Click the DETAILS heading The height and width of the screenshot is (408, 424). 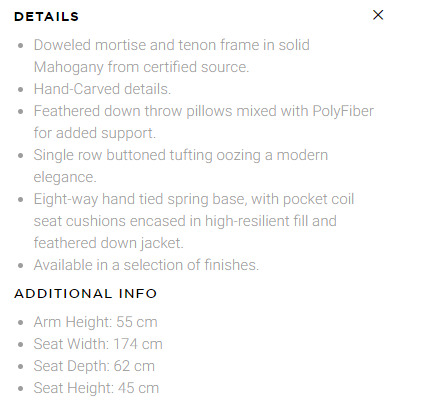(x=46, y=17)
